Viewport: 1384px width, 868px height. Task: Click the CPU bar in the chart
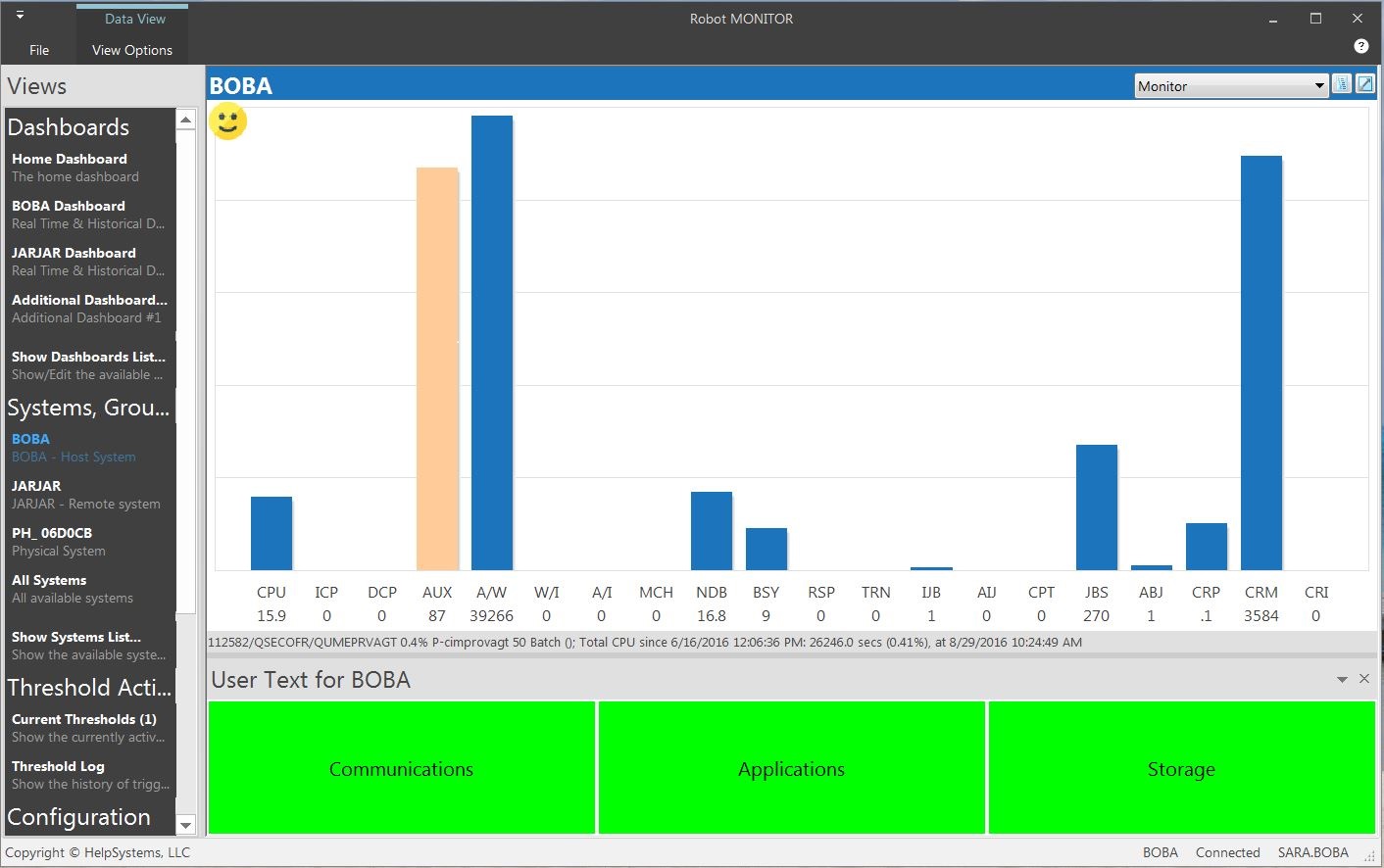click(x=272, y=534)
